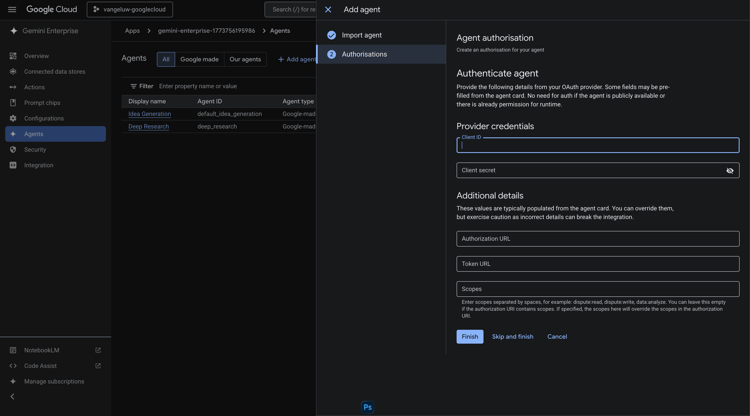Click the Add agent button
Screen dimensions: 750x416
(297, 59)
